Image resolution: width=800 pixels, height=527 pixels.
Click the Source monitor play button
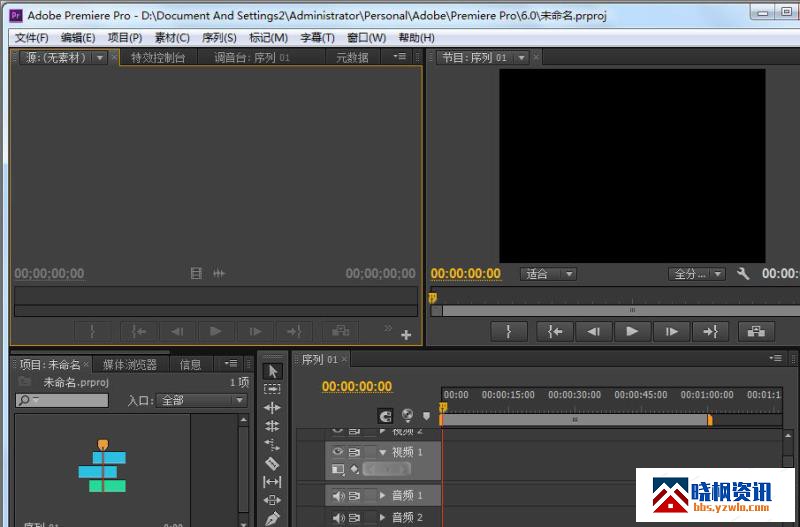coord(216,332)
